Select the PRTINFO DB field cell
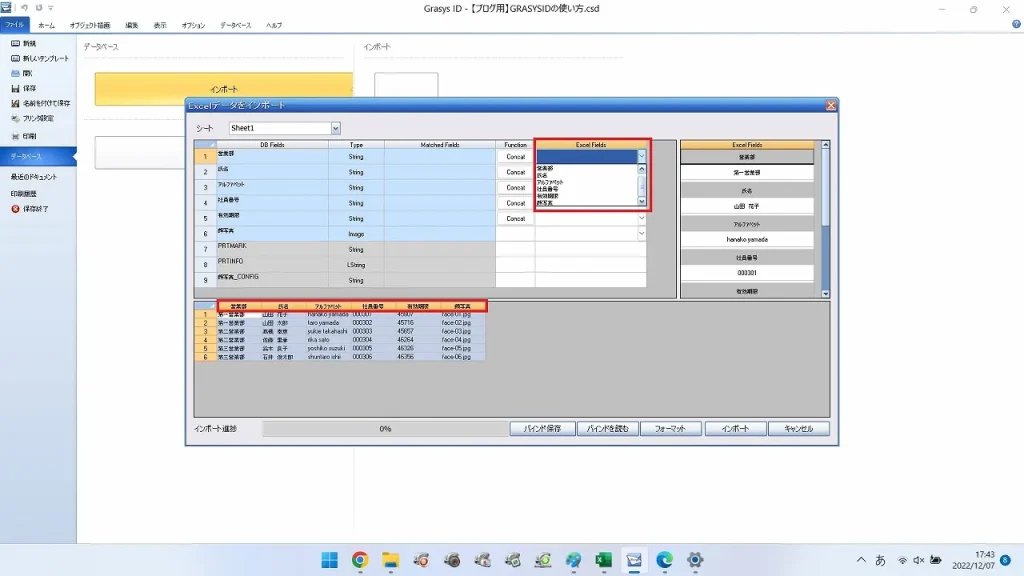1024x576 pixels. click(272, 264)
